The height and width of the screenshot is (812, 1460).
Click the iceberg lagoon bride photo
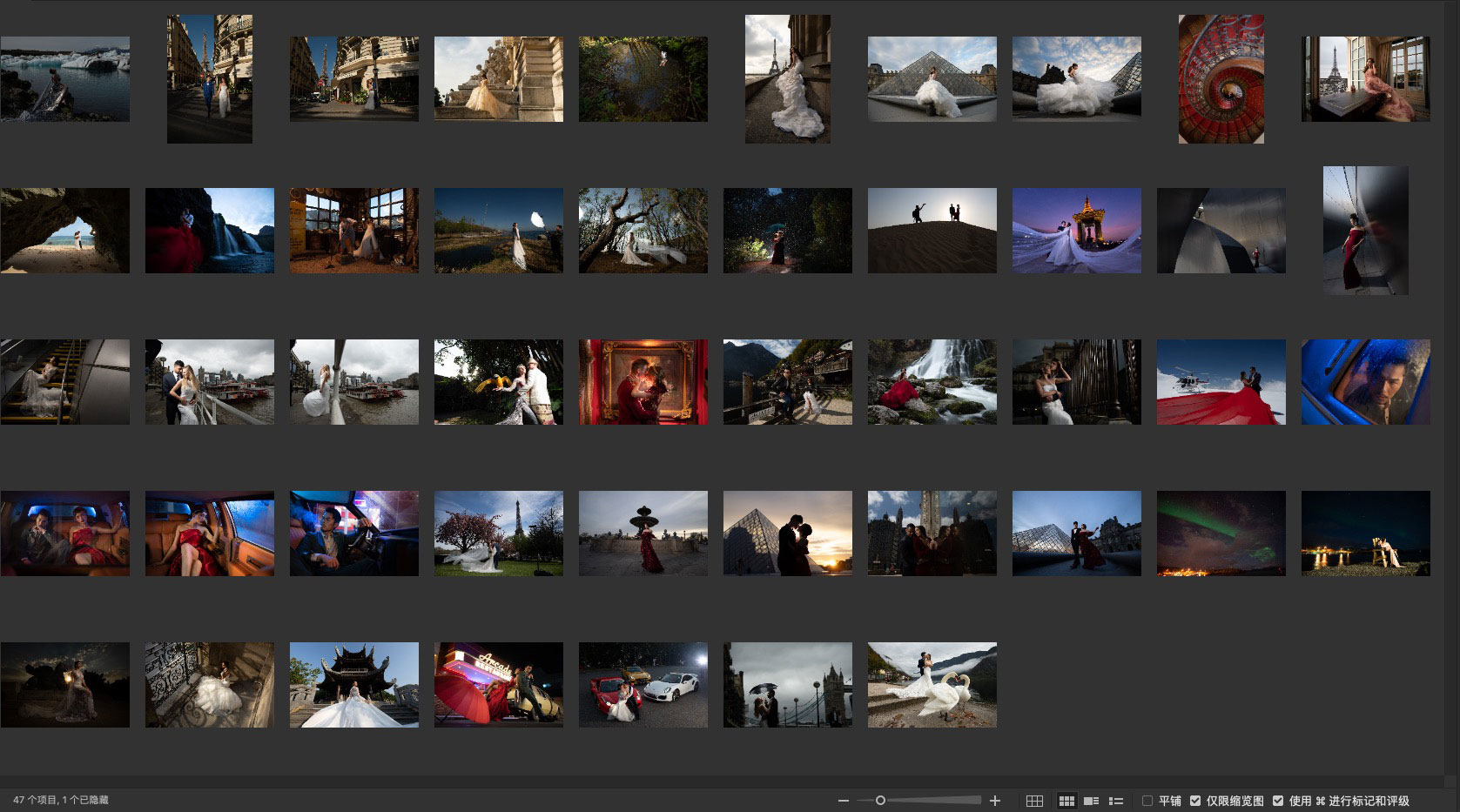(65, 79)
